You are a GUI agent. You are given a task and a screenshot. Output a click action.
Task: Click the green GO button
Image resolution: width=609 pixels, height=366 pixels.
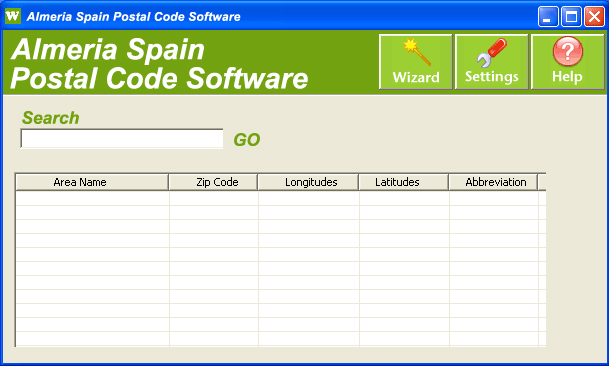click(x=247, y=140)
